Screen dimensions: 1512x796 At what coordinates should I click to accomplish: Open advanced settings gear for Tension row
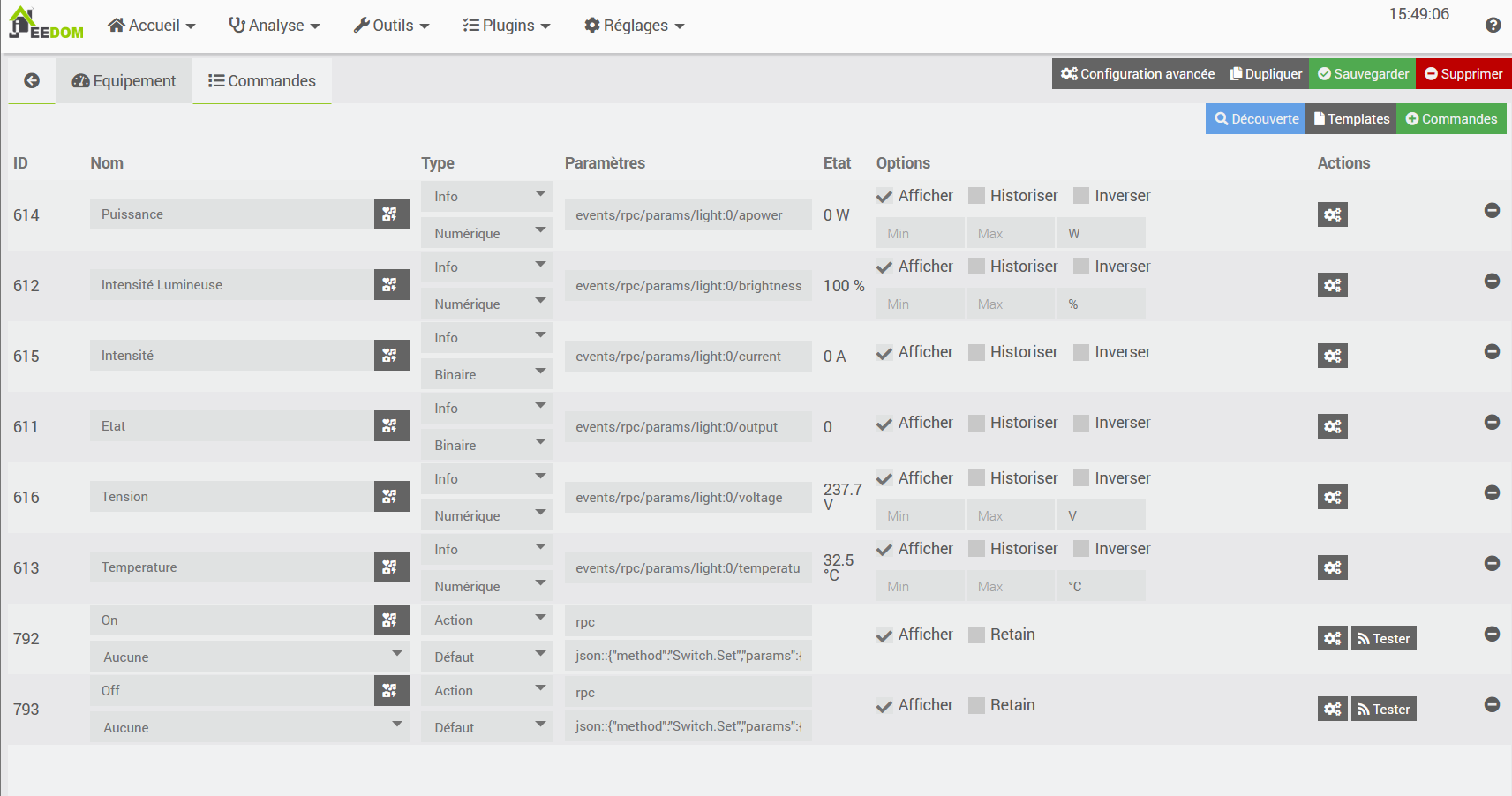[1332, 498]
